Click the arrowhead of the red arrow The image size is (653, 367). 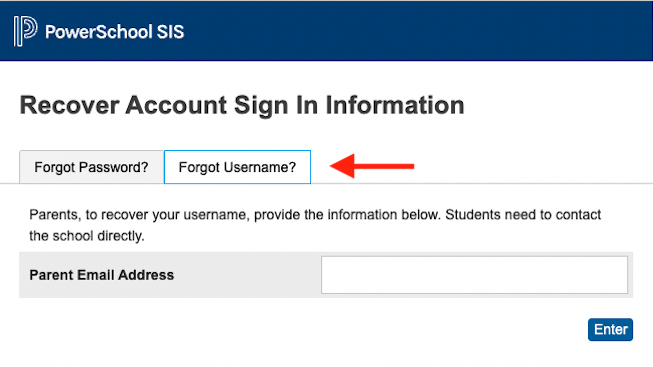pos(342,166)
